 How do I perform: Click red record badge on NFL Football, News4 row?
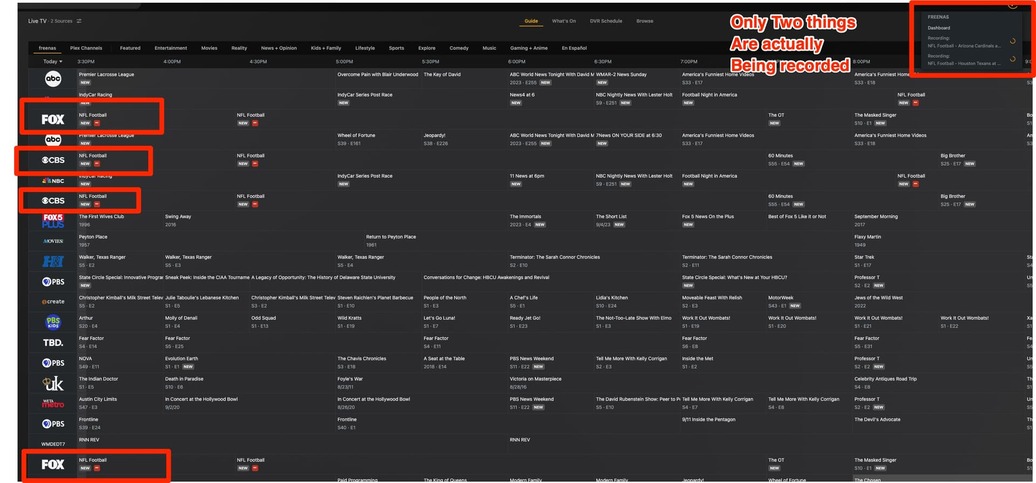click(916, 103)
